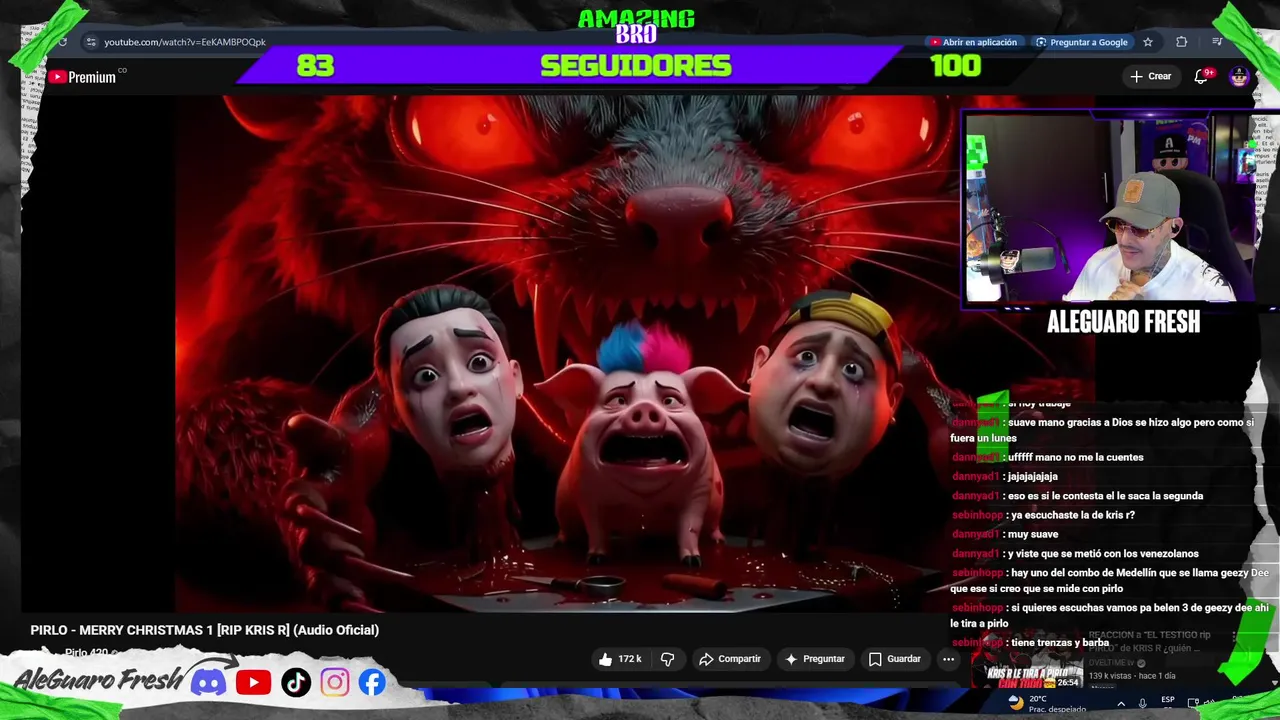Click the channel name 'Pirlo 420' below title

click(86, 653)
